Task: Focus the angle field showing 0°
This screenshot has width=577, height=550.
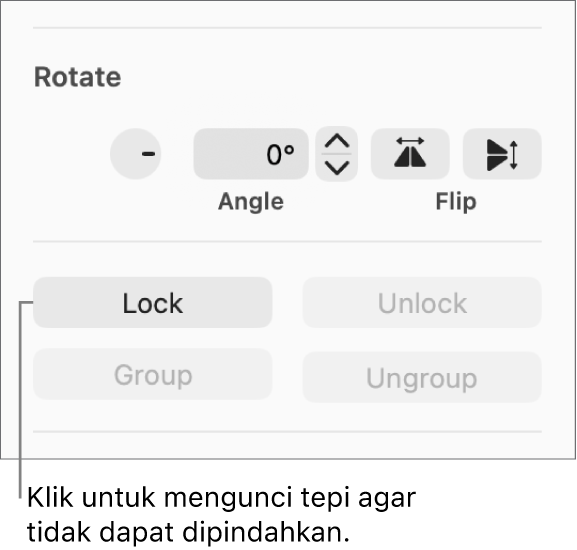Action: click(251, 154)
